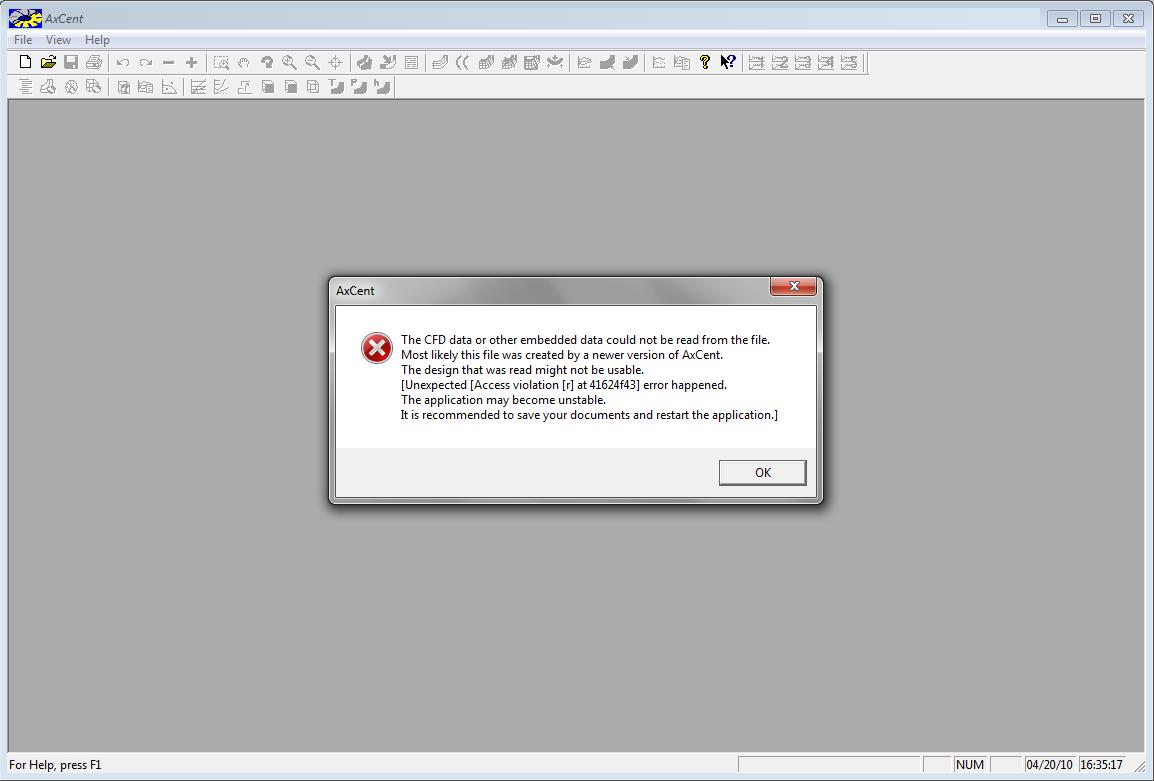Click the passage icon labeled P
Image resolution: width=1154 pixels, height=781 pixels.
(x=358, y=87)
